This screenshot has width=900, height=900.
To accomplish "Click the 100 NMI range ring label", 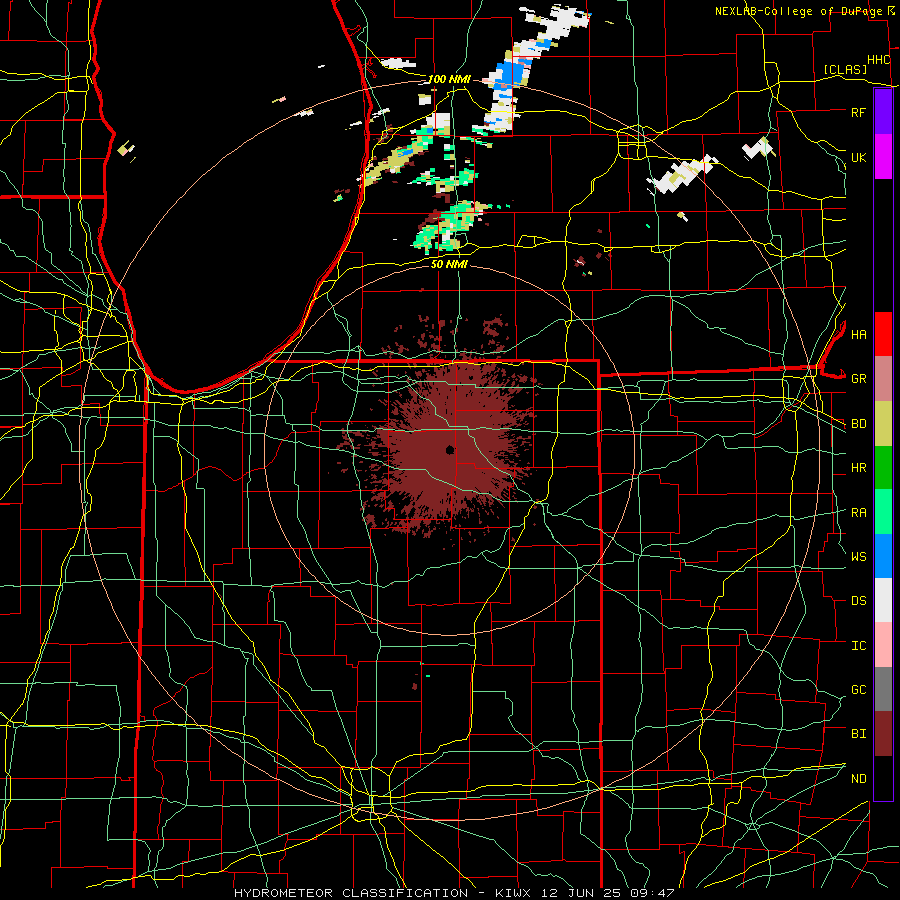I will 449,79.
